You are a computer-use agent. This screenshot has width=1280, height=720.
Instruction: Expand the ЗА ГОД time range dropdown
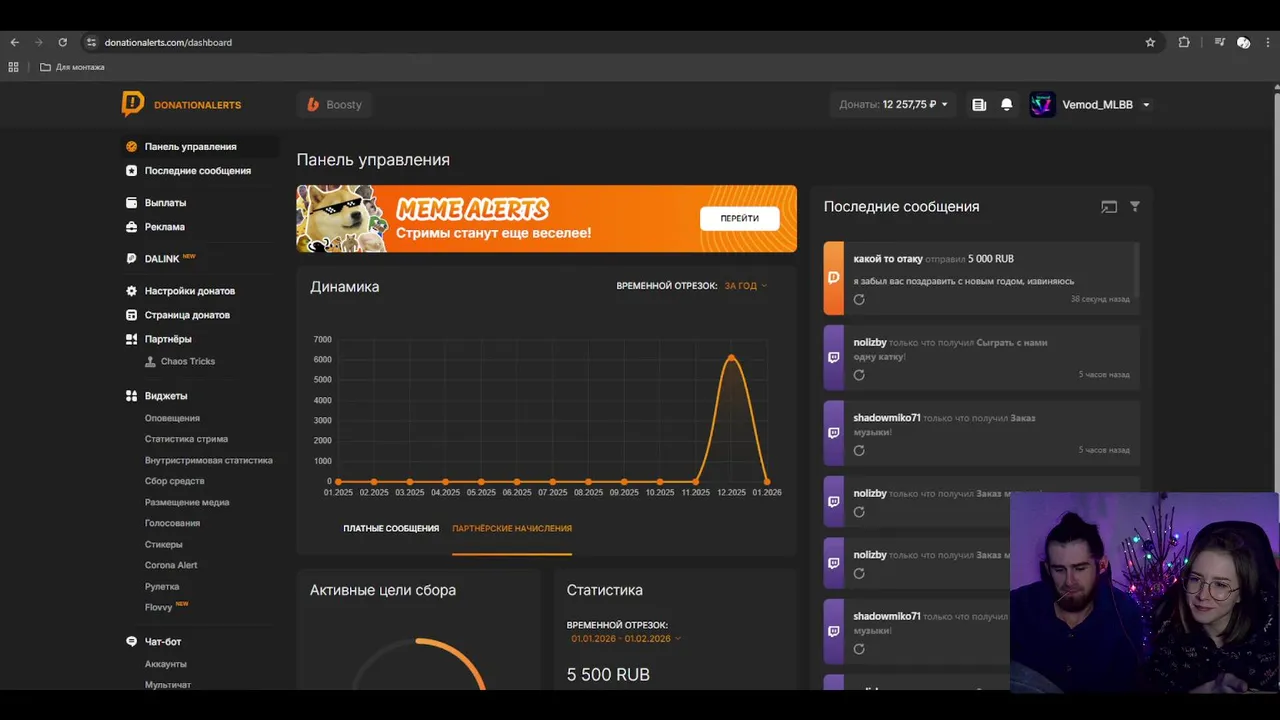pyautogui.click(x=745, y=286)
